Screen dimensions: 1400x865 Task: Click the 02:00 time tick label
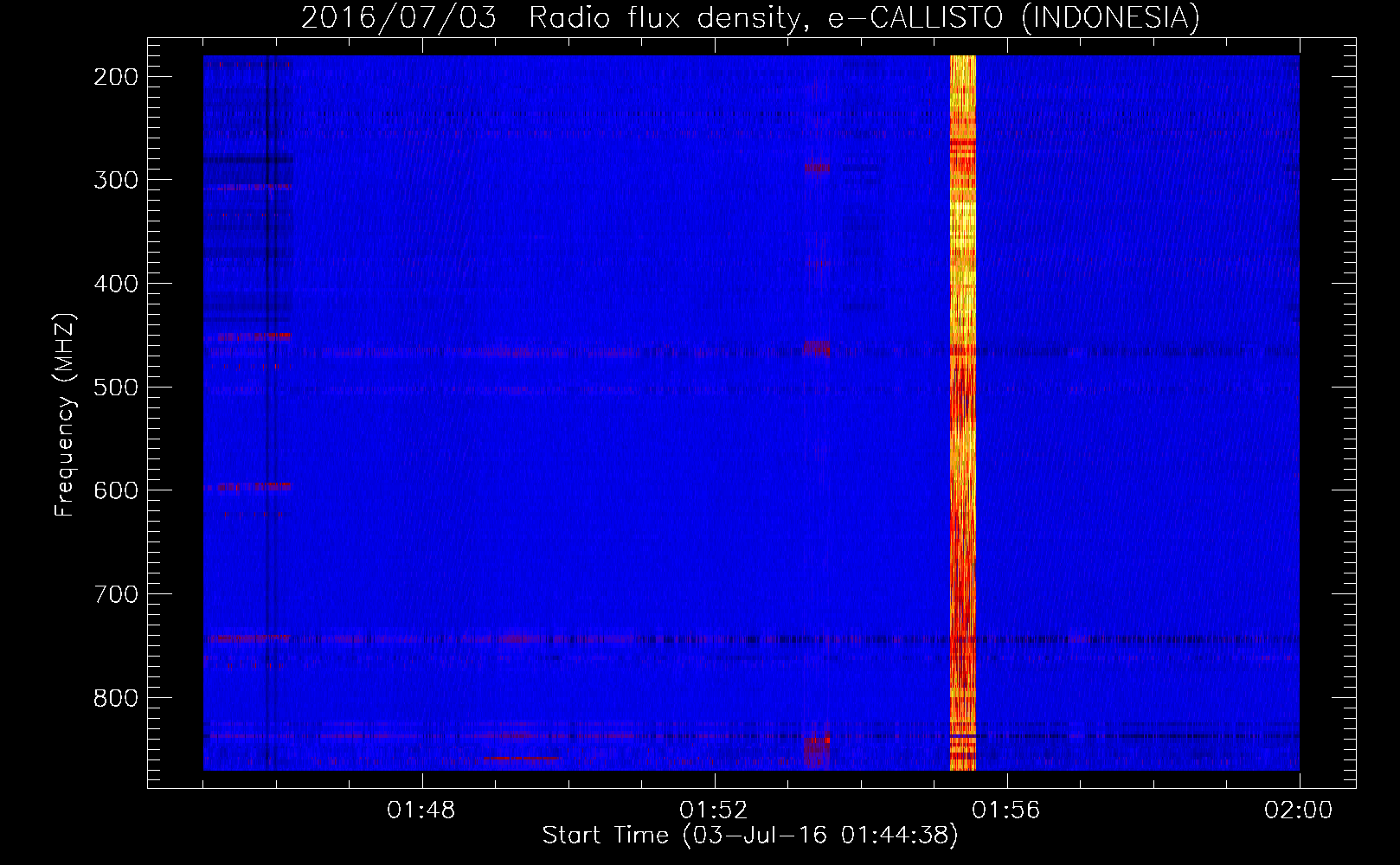(x=1299, y=811)
